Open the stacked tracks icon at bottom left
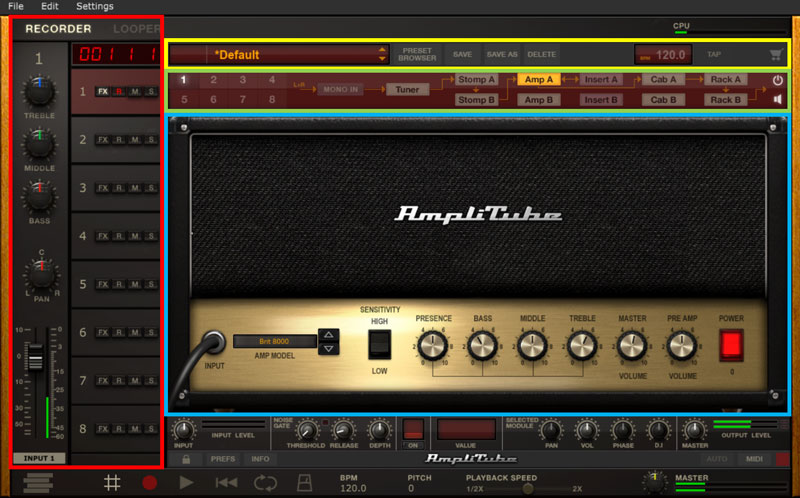This screenshot has height=498, width=800. coord(38,483)
